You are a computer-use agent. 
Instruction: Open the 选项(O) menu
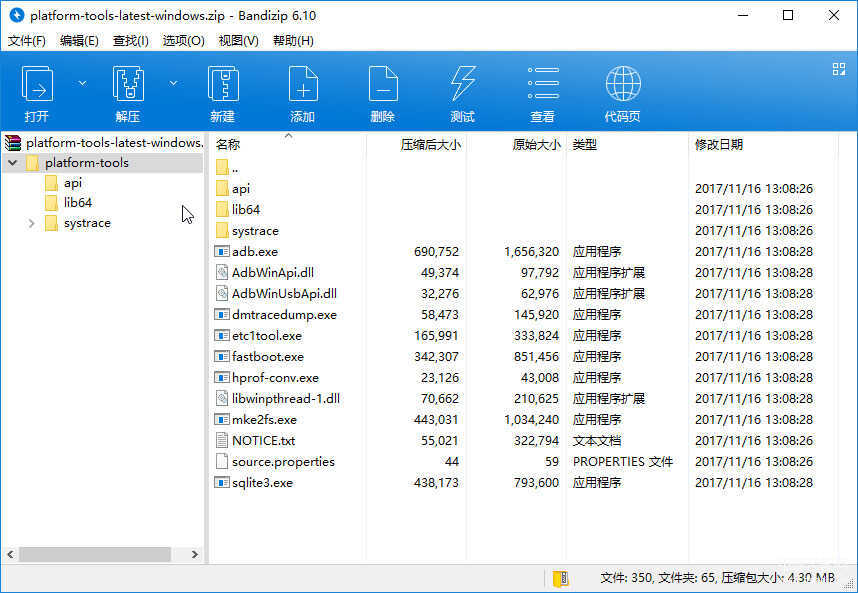pos(183,41)
